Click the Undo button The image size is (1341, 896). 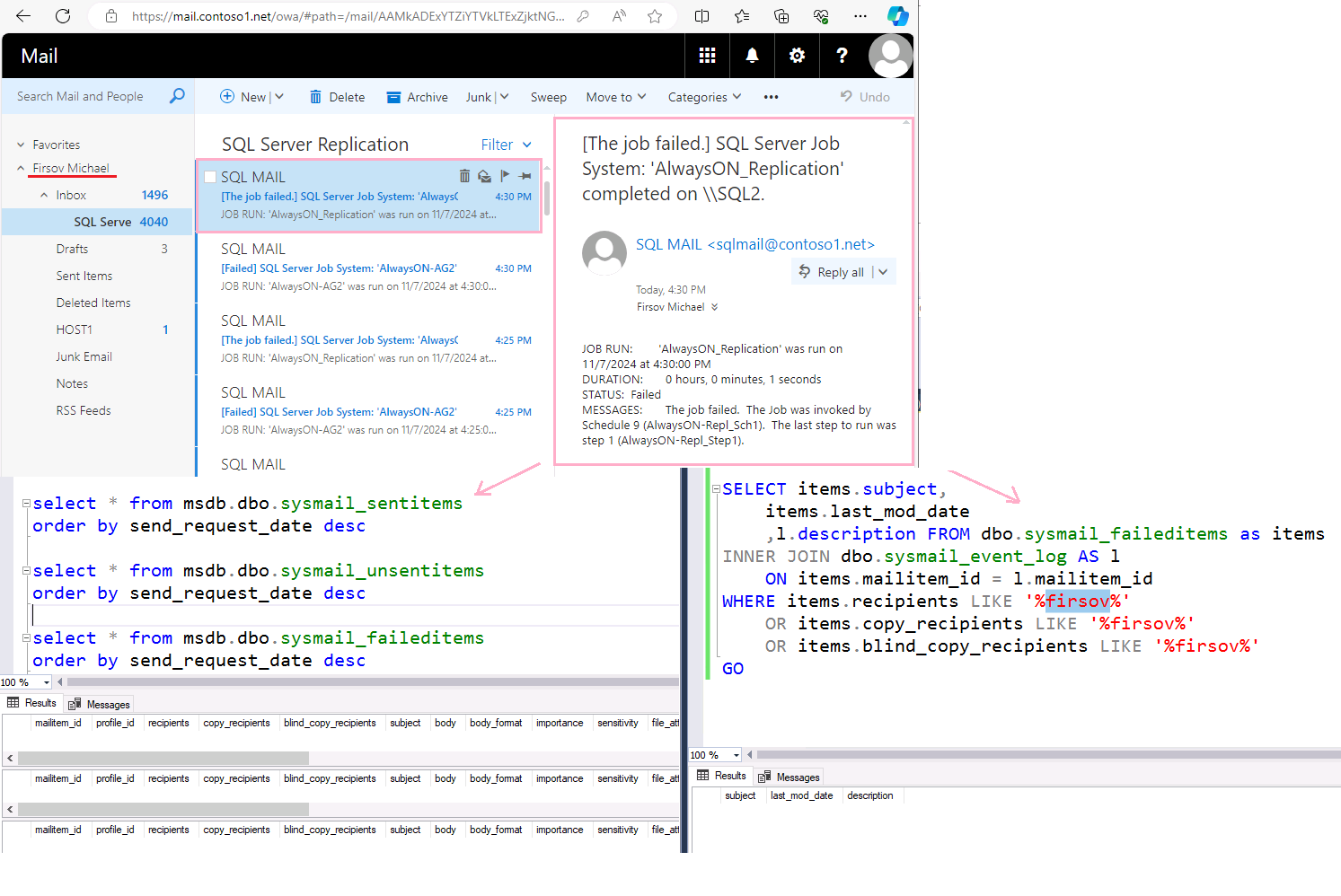pyautogui.click(x=865, y=97)
